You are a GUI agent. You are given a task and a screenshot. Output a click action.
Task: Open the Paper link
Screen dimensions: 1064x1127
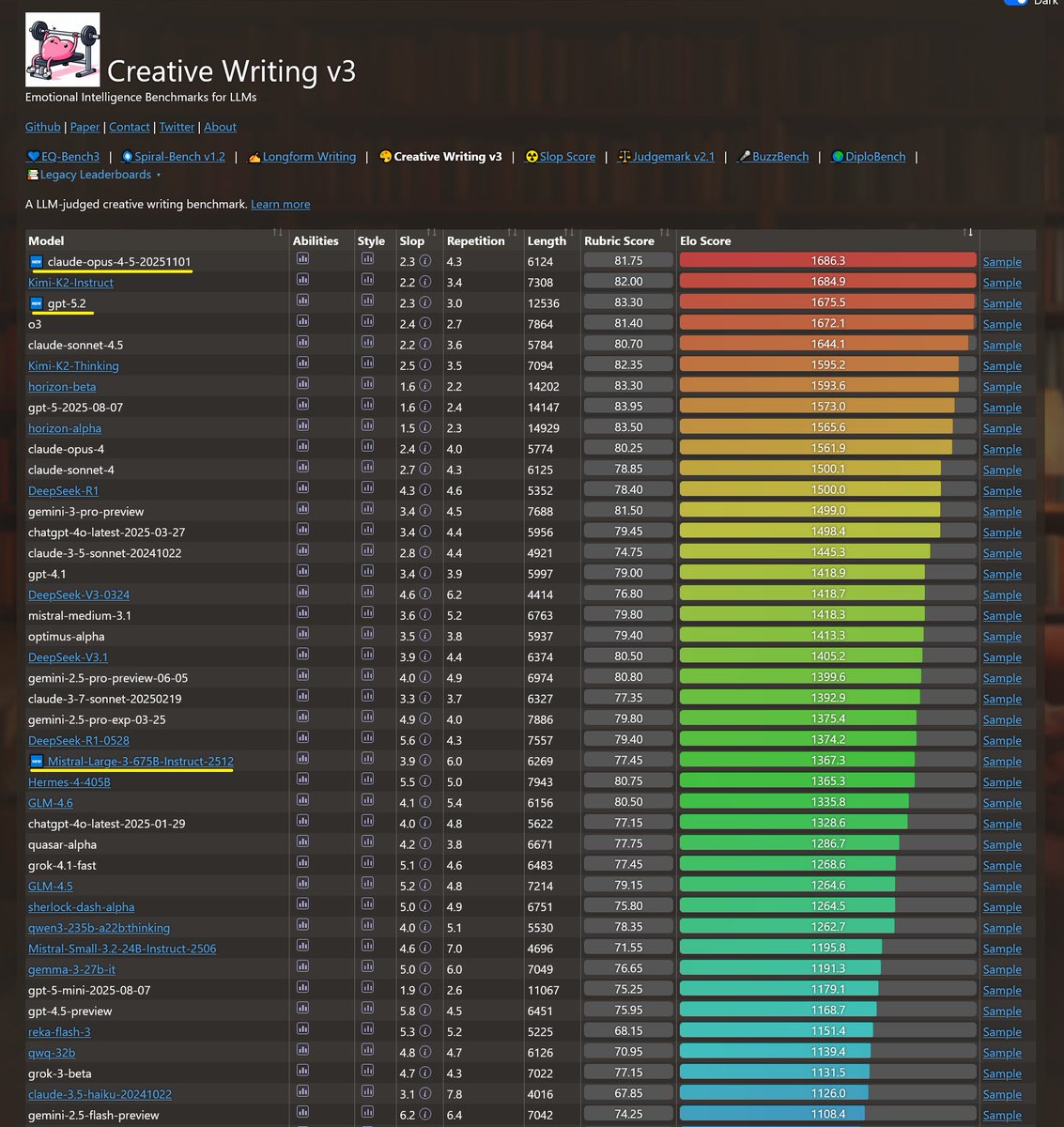[85, 127]
